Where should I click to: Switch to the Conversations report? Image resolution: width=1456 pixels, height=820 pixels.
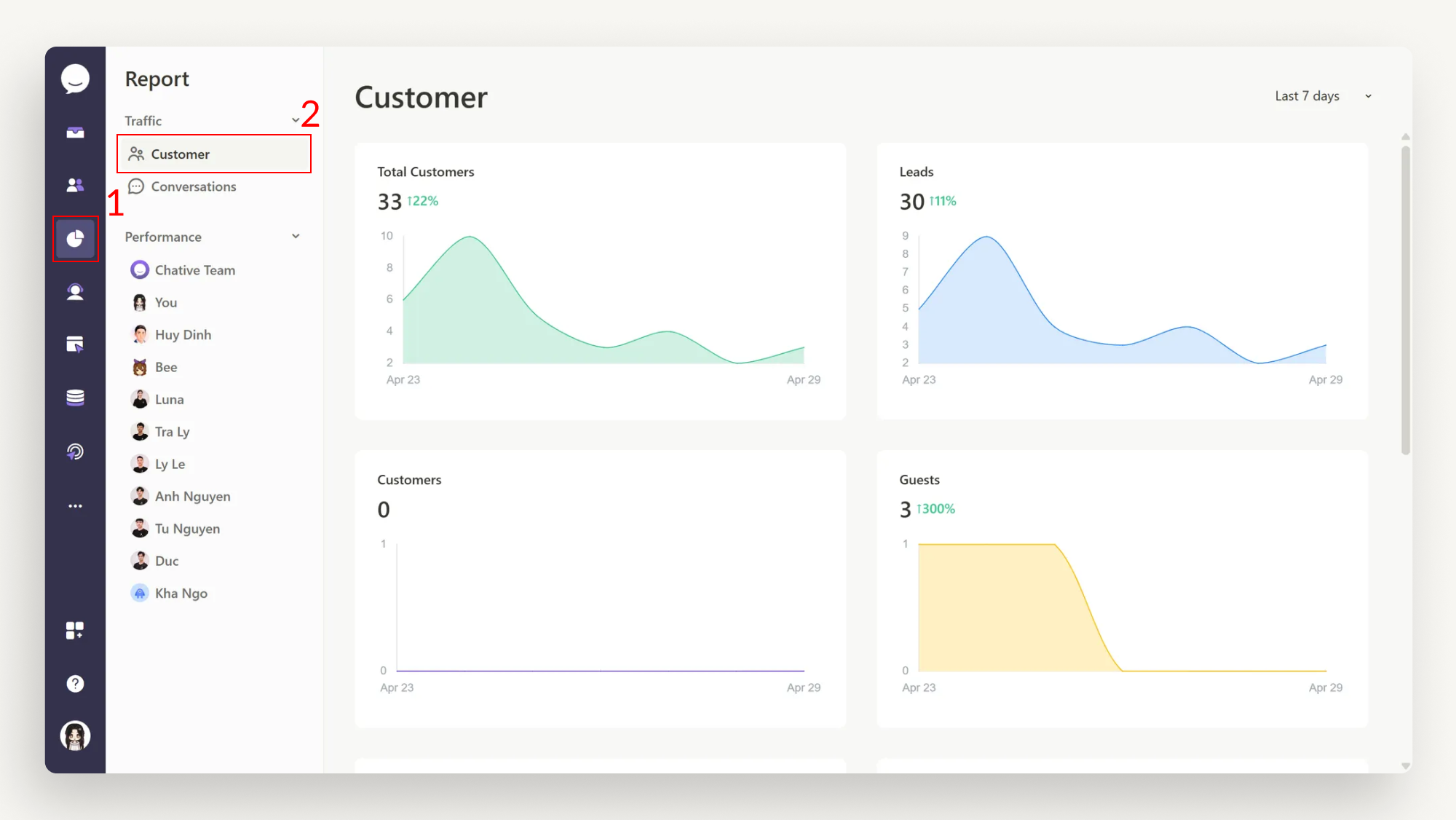[x=193, y=186]
